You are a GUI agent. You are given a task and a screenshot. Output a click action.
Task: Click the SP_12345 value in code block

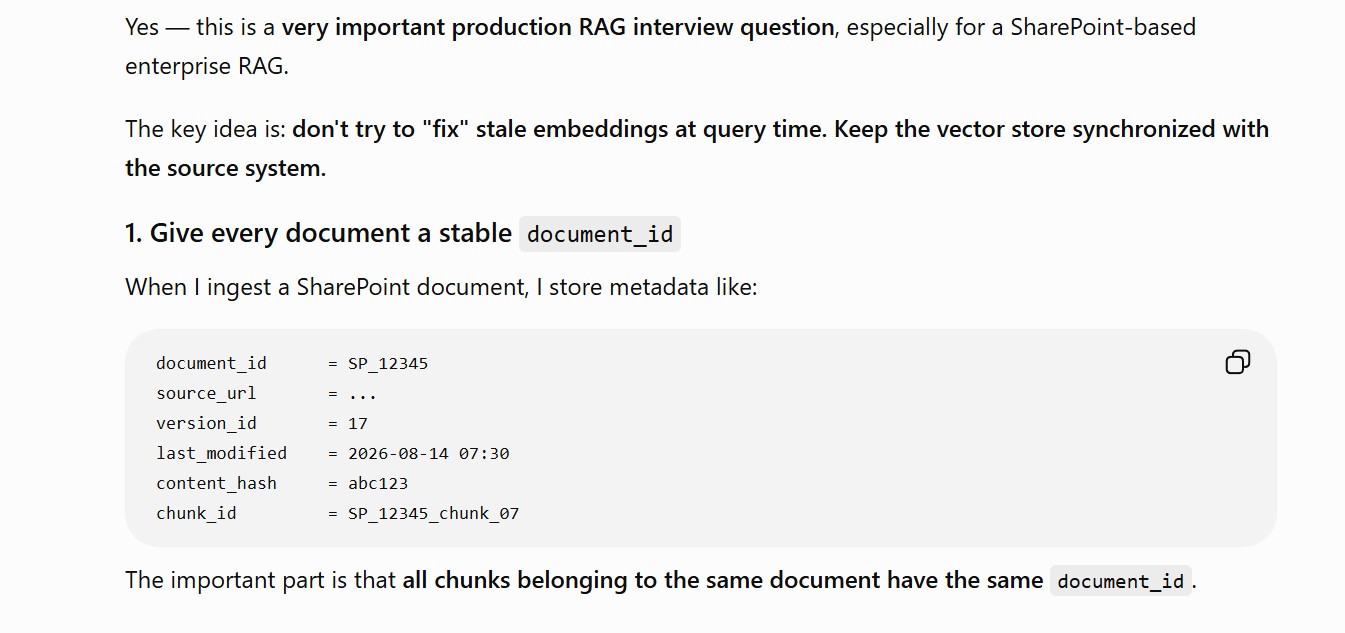388,364
